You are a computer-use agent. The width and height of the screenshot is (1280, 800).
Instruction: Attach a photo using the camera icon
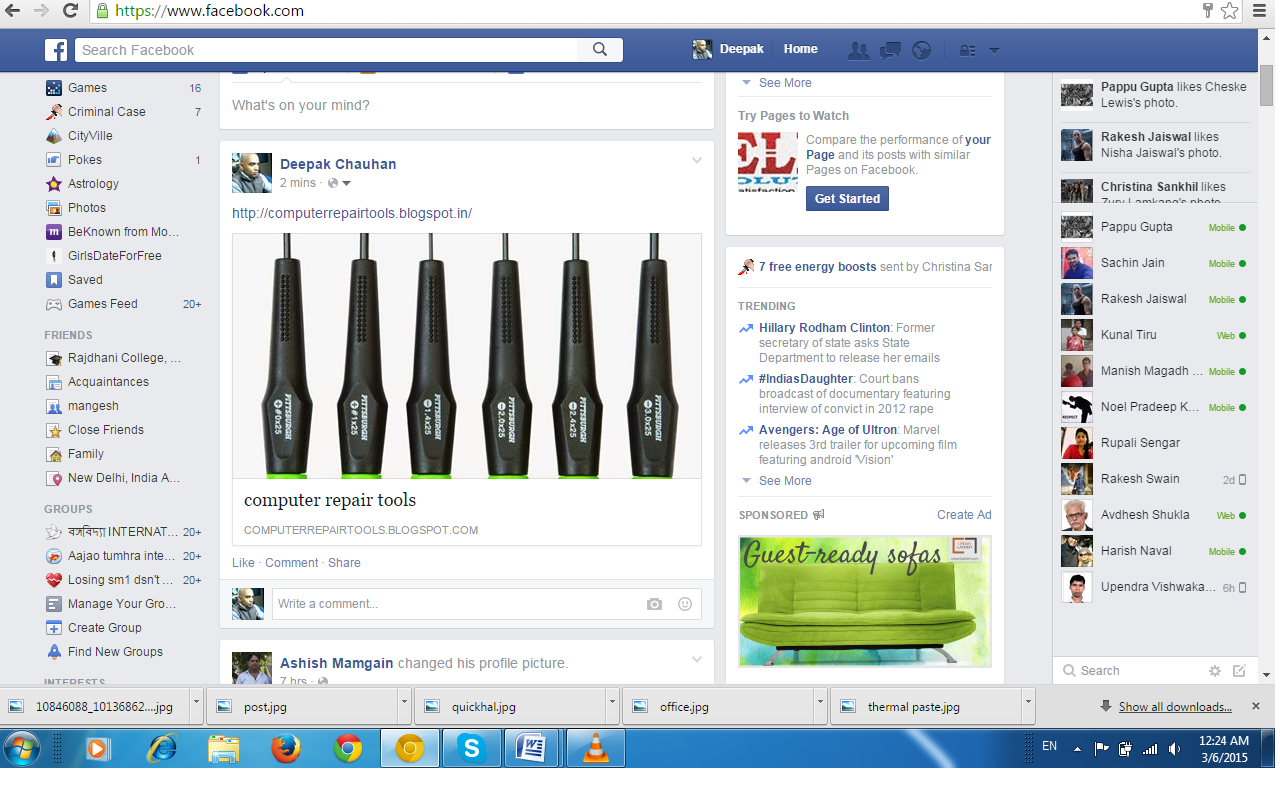pos(654,604)
